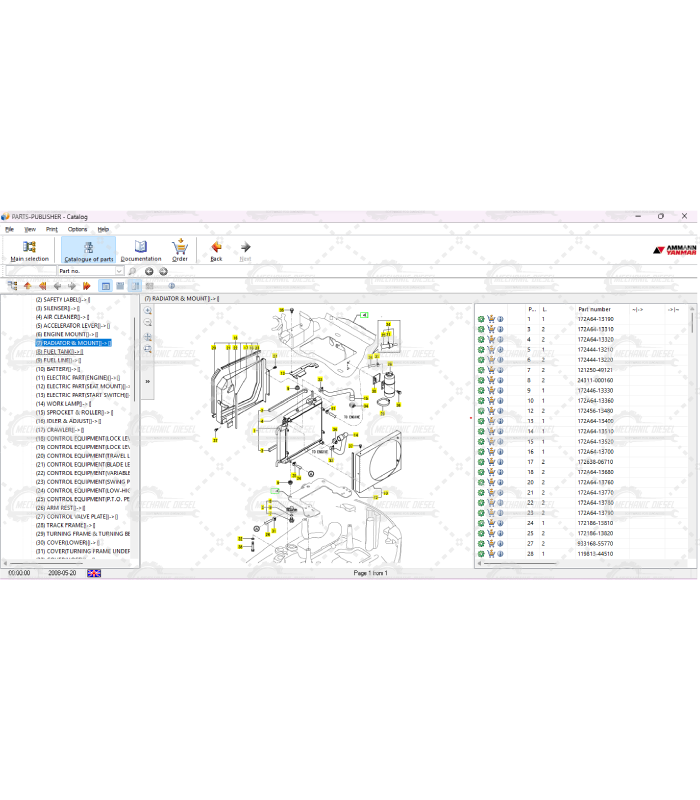Open the Order shopping cart
Viewport: 700px width, 800px height.
tap(180, 250)
